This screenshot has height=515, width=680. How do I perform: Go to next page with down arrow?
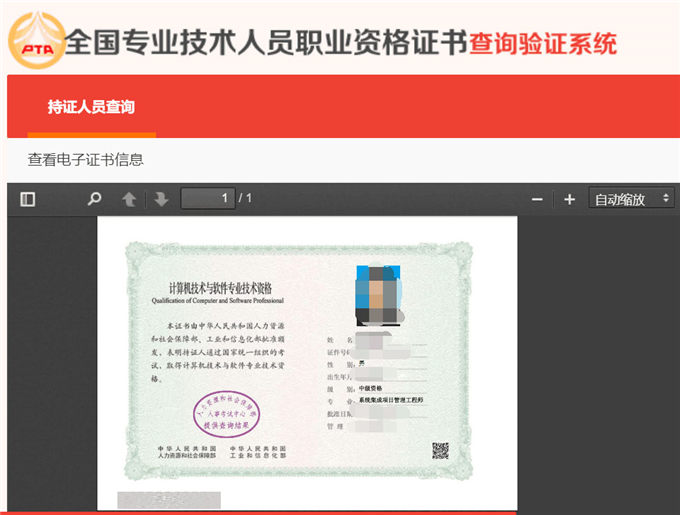point(161,199)
